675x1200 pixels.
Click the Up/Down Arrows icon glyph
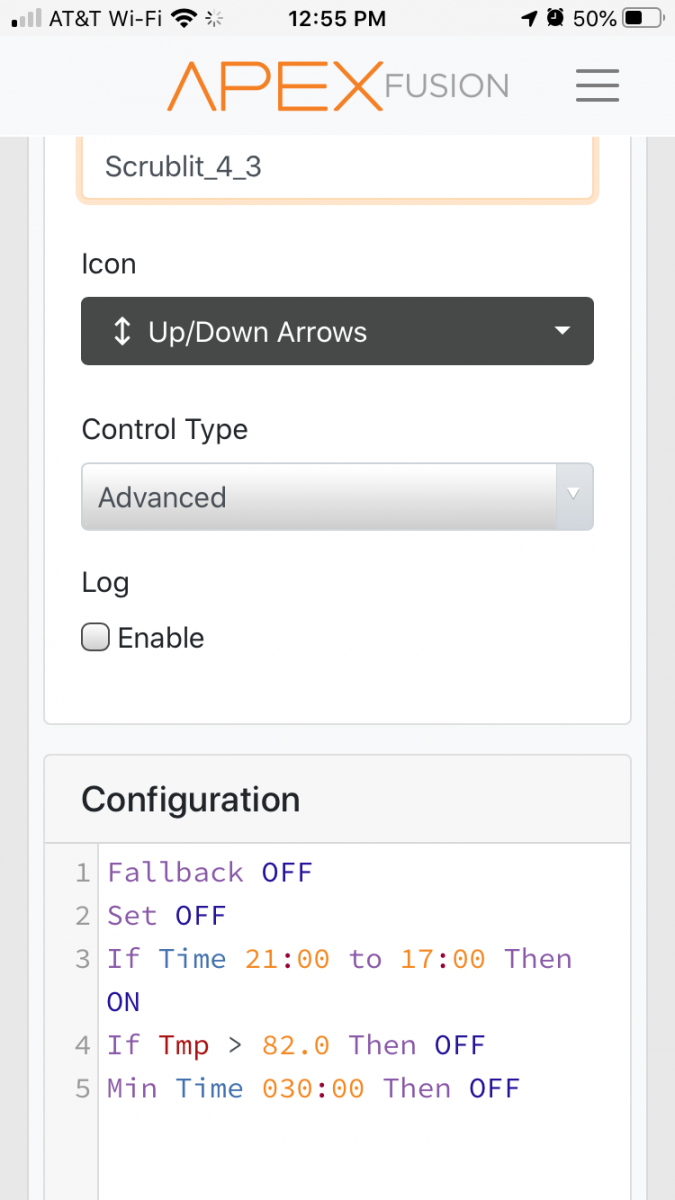click(x=122, y=332)
